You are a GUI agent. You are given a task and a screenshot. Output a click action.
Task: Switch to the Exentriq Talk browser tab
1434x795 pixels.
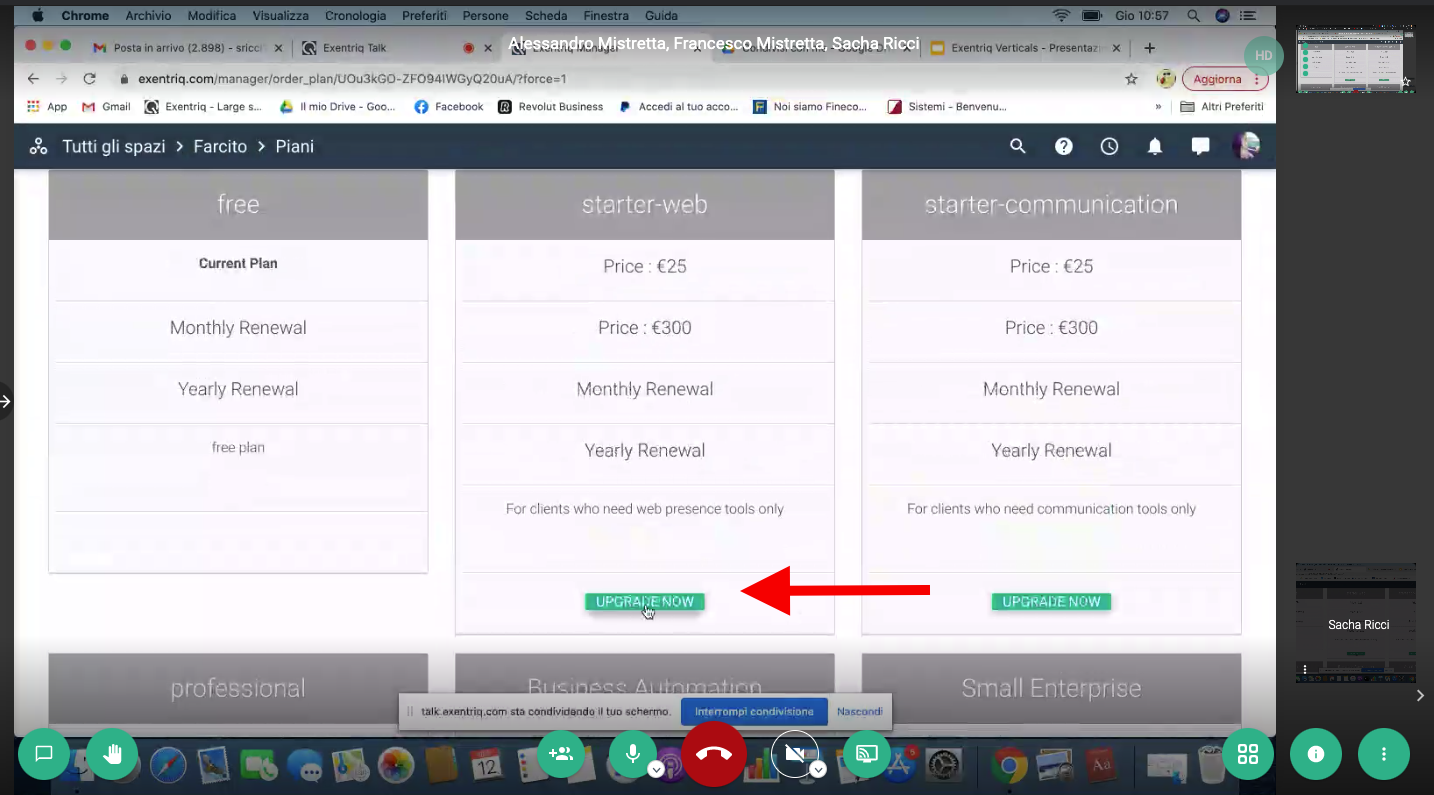pyautogui.click(x=355, y=48)
